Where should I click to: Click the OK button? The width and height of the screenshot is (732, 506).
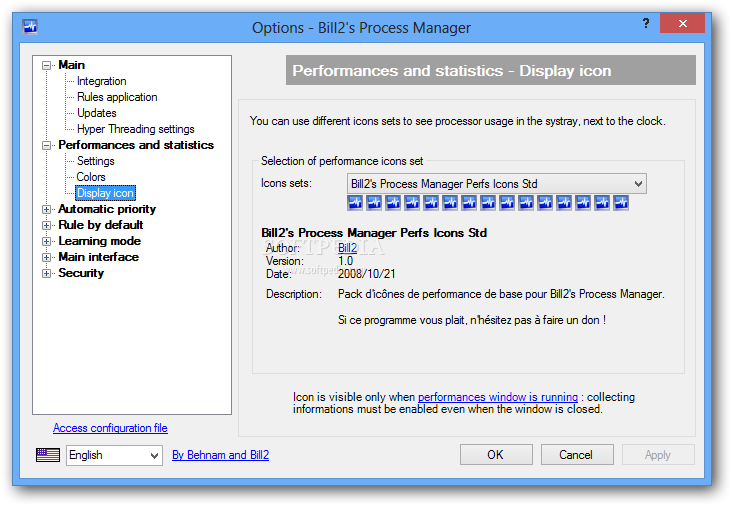pos(496,455)
